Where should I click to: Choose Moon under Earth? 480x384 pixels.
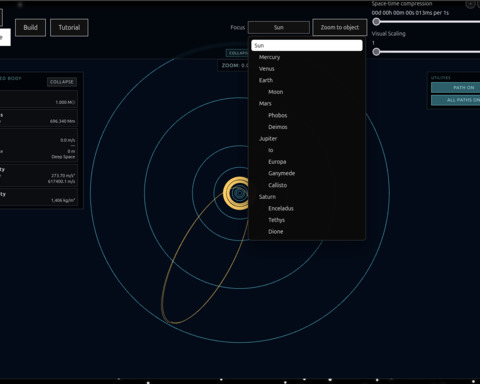pos(275,92)
